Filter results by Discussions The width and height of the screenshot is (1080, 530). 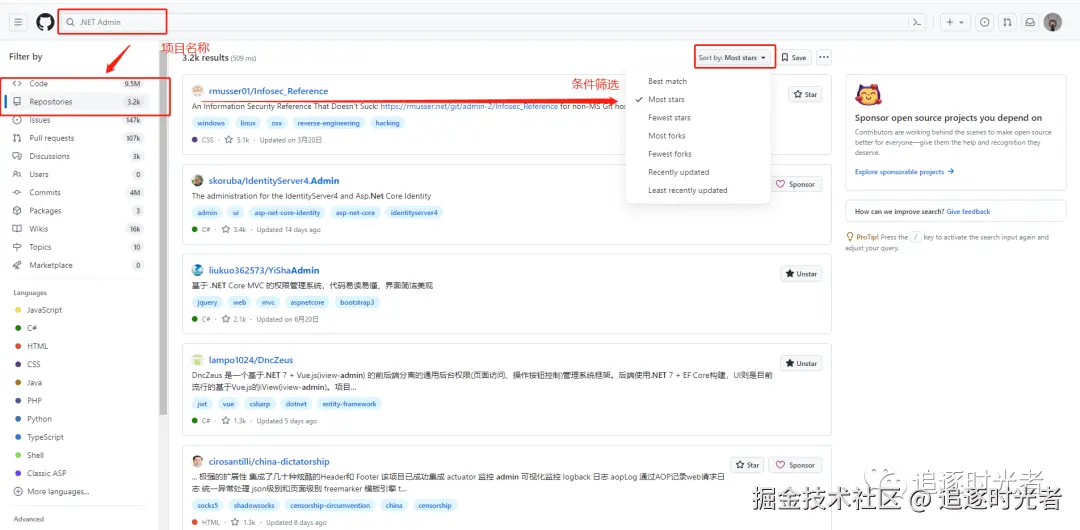[77, 156]
